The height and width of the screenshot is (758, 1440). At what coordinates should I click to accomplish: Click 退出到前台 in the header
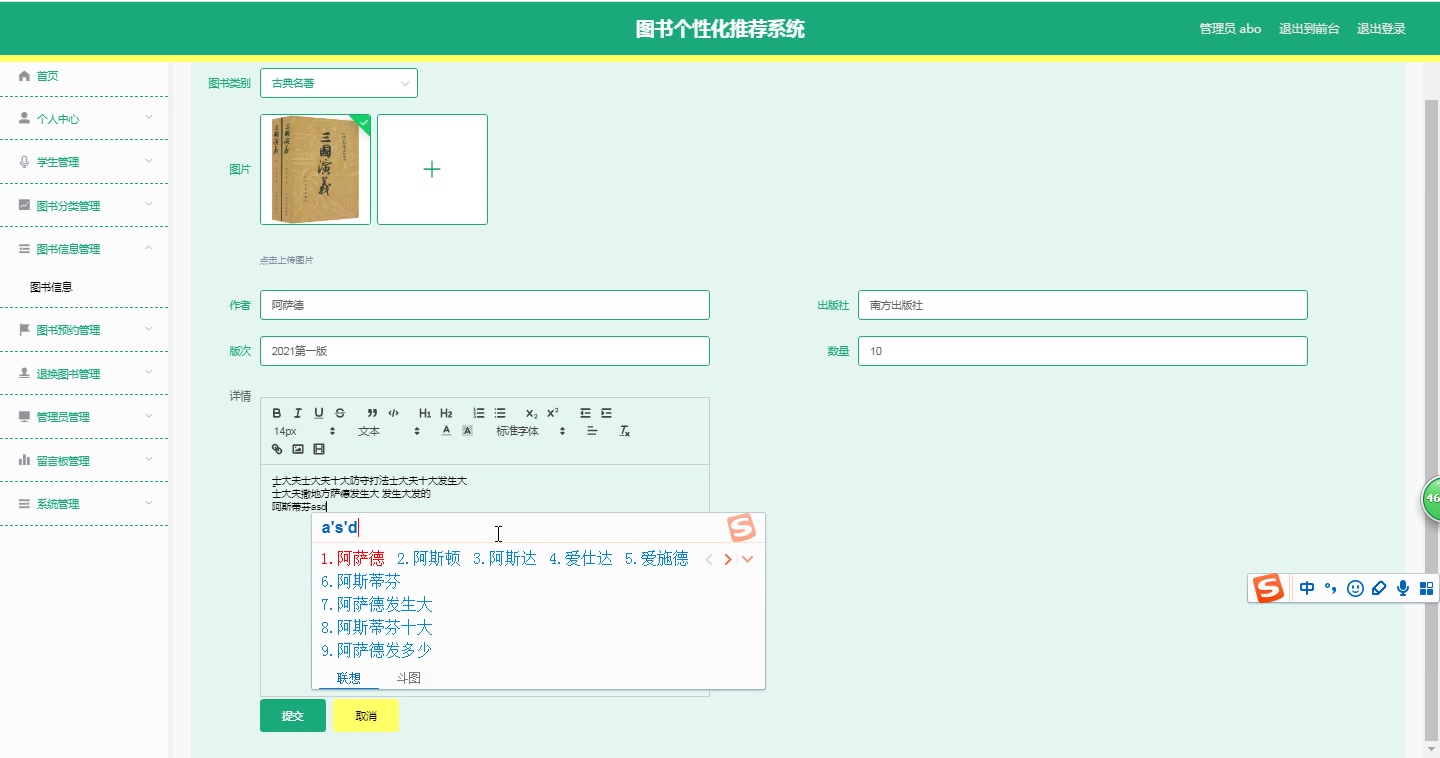pos(1309,29)
